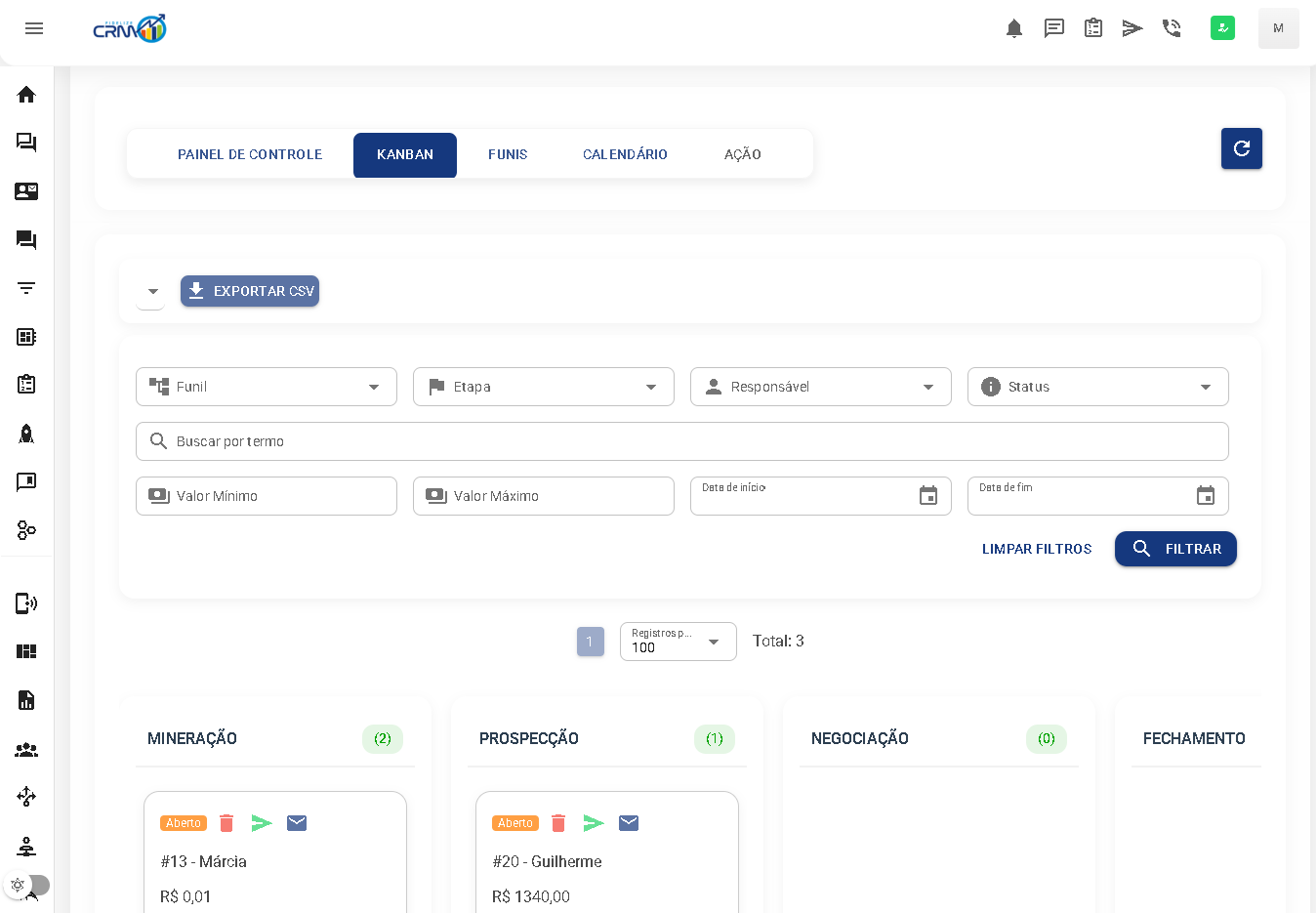This screenshot has width=1316, height=913.
Task: Delete the Márcia card with trash icon
Action: (x=226, y=823)
